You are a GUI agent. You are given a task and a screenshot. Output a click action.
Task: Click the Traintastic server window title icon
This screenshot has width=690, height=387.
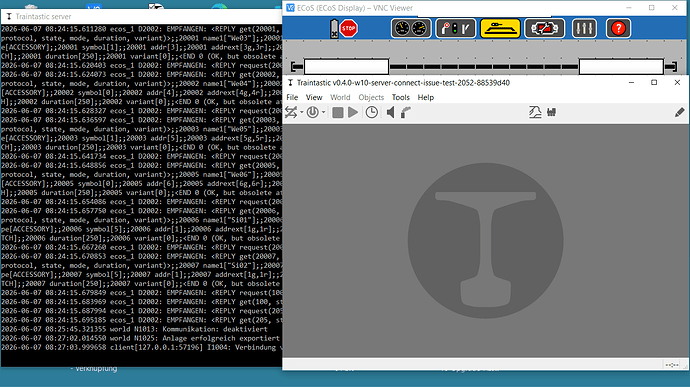(x=9, y=17)
